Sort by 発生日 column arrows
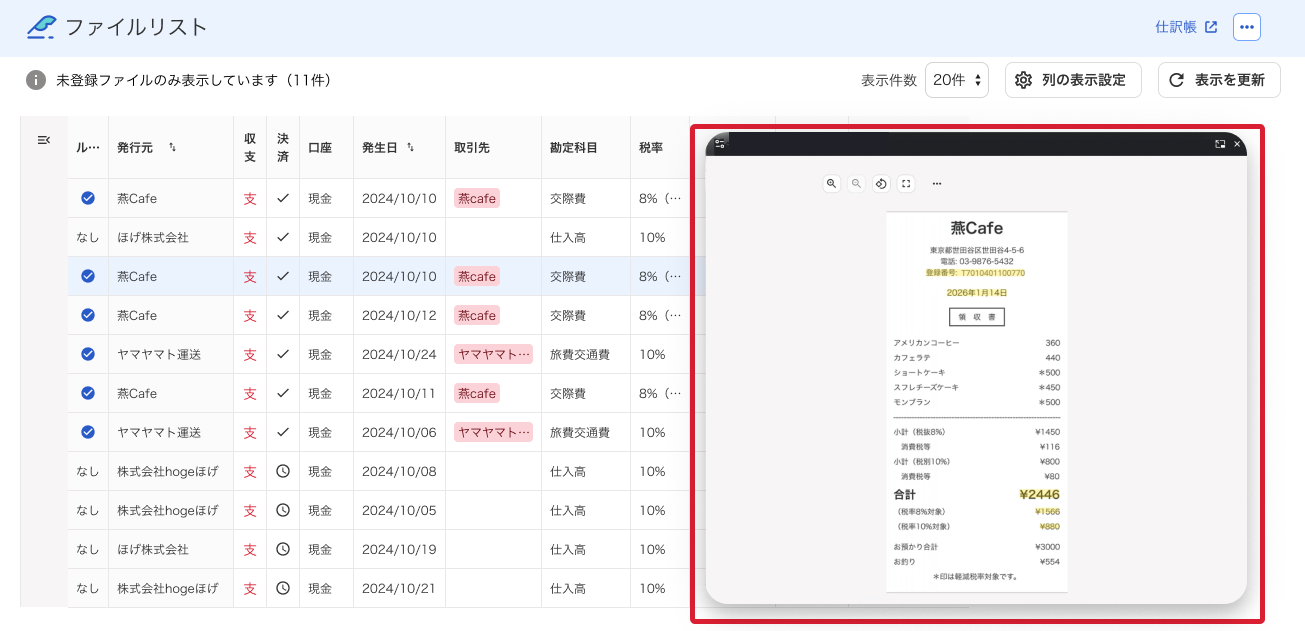 tap(410, 147)
